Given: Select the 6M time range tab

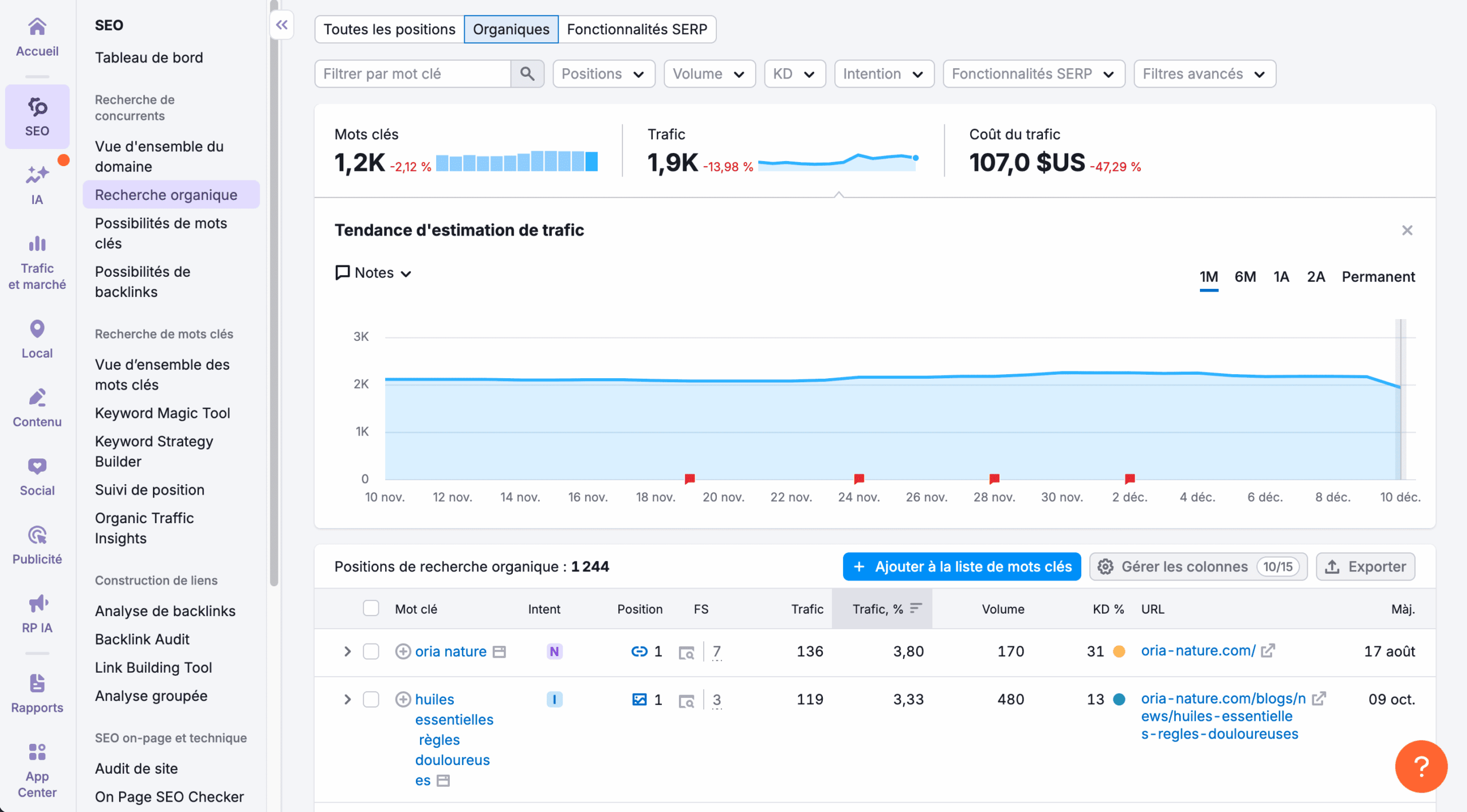Looking at the screenshot, I should click(x=1245, y=276).
